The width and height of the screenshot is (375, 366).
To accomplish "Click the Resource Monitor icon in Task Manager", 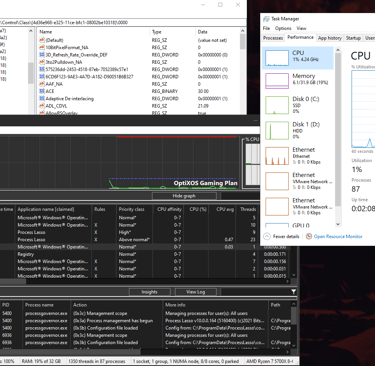I will (309, 236).
